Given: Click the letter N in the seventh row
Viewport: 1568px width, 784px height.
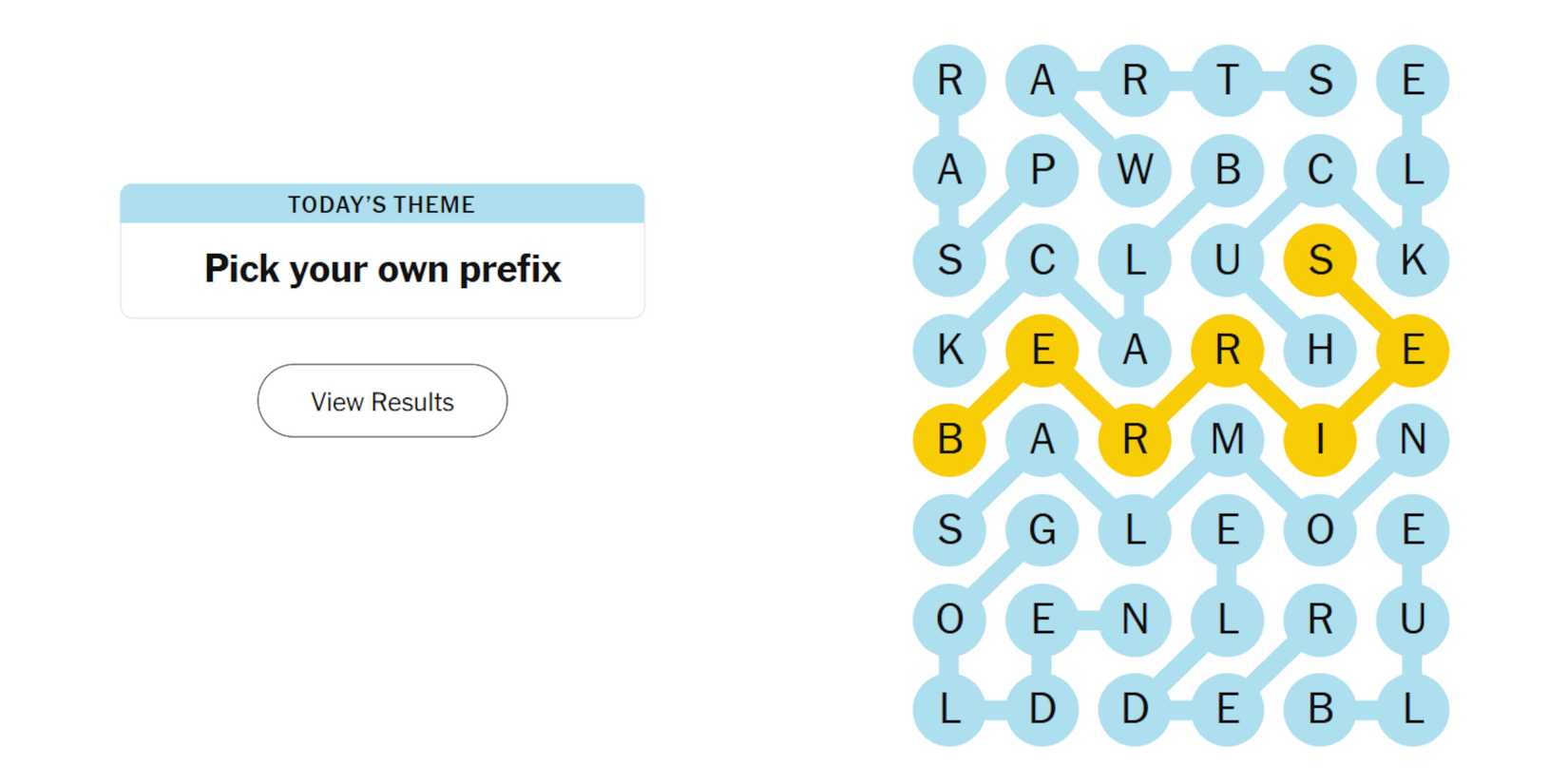Looking at the screenshot, I should coord(1134,621).
